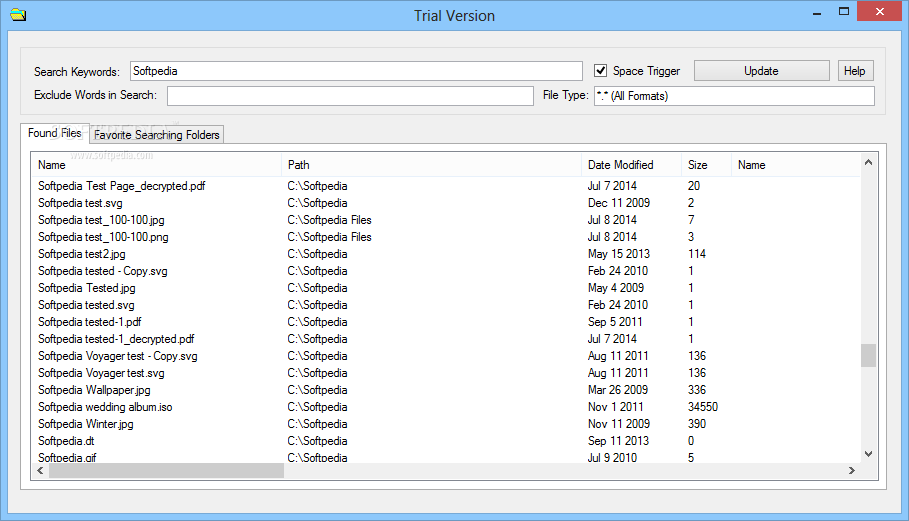Click the May 4 2009 date cell
Viewport: 909px width, 521px height.
pos(616,287)
